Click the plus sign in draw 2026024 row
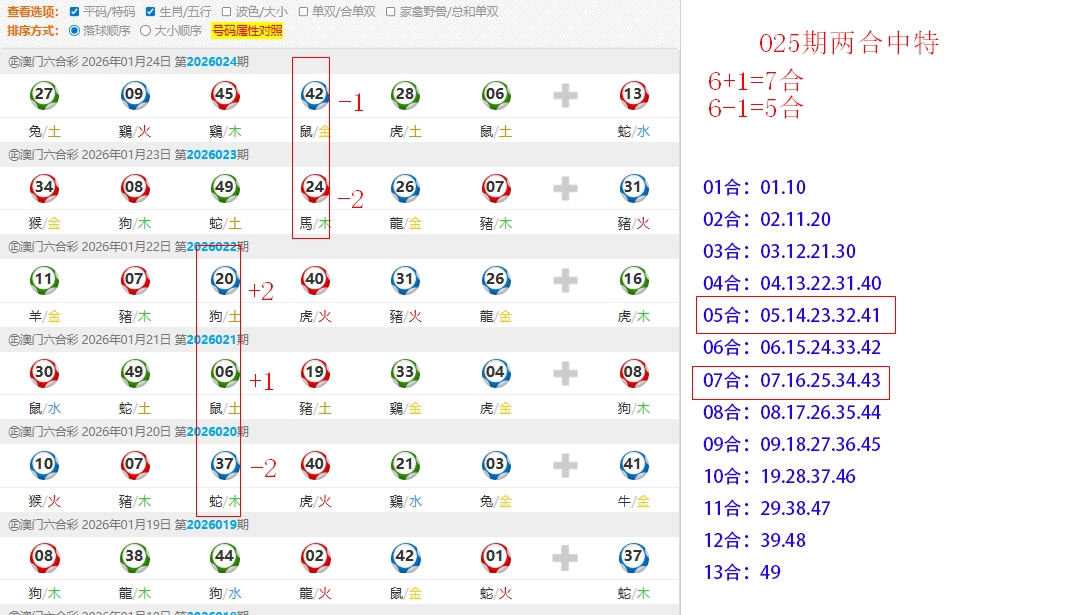 565,96
